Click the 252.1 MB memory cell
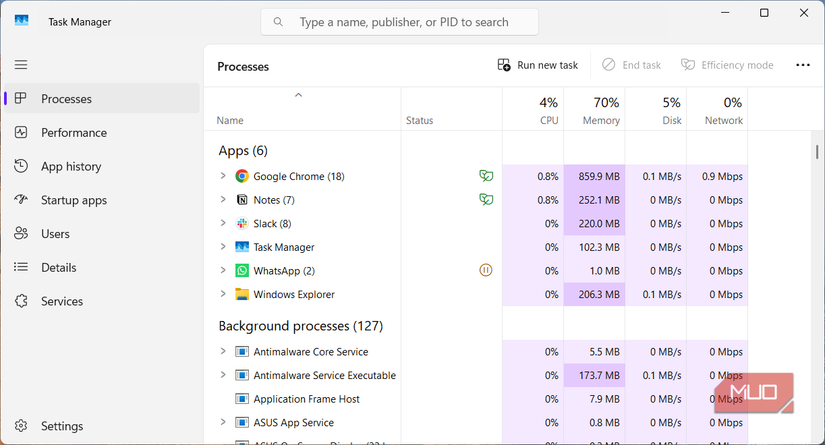 595,200
